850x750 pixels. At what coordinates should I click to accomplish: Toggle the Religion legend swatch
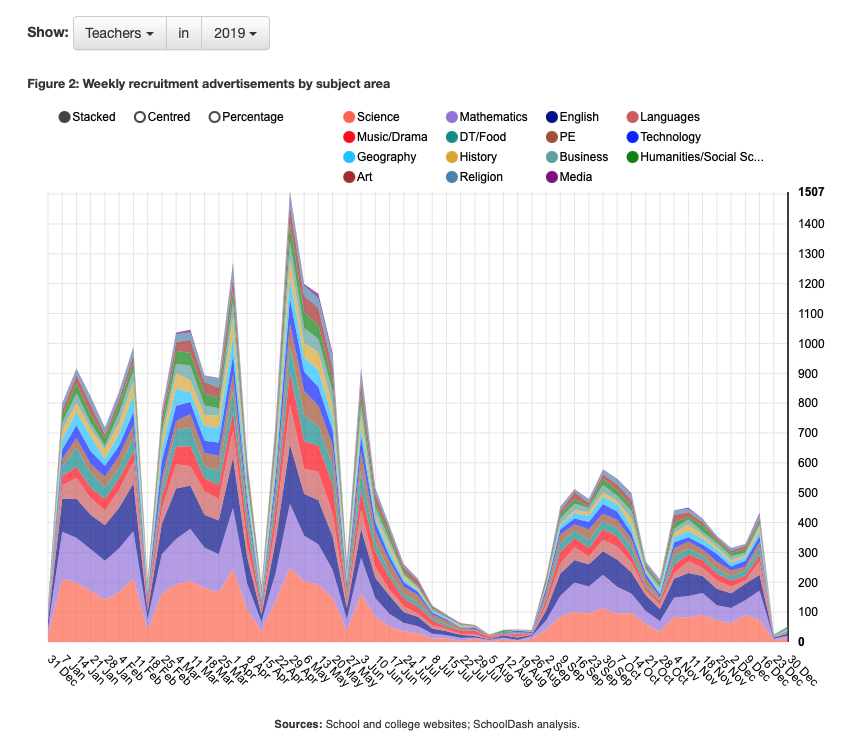[x=452, y=177]
